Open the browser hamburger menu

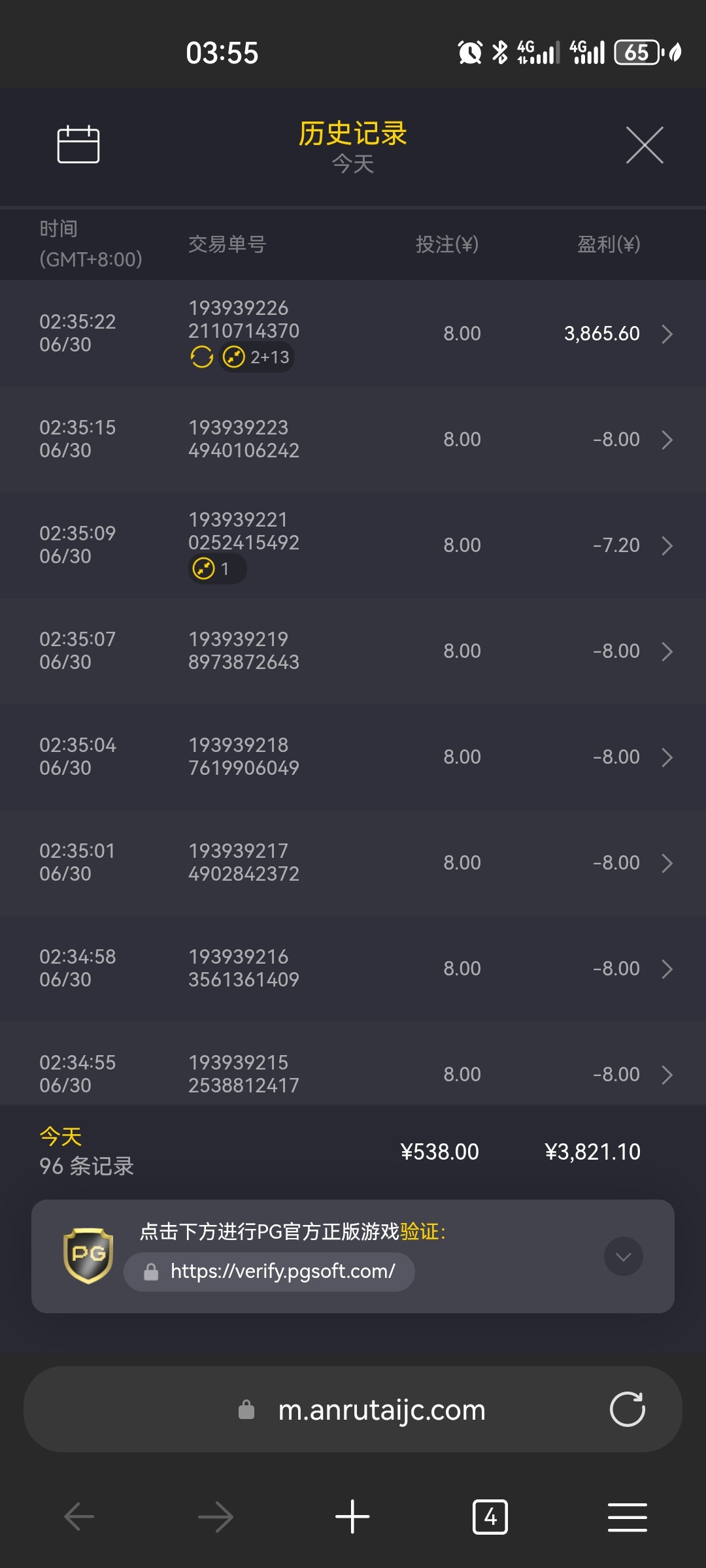(x=627, y=1516)
